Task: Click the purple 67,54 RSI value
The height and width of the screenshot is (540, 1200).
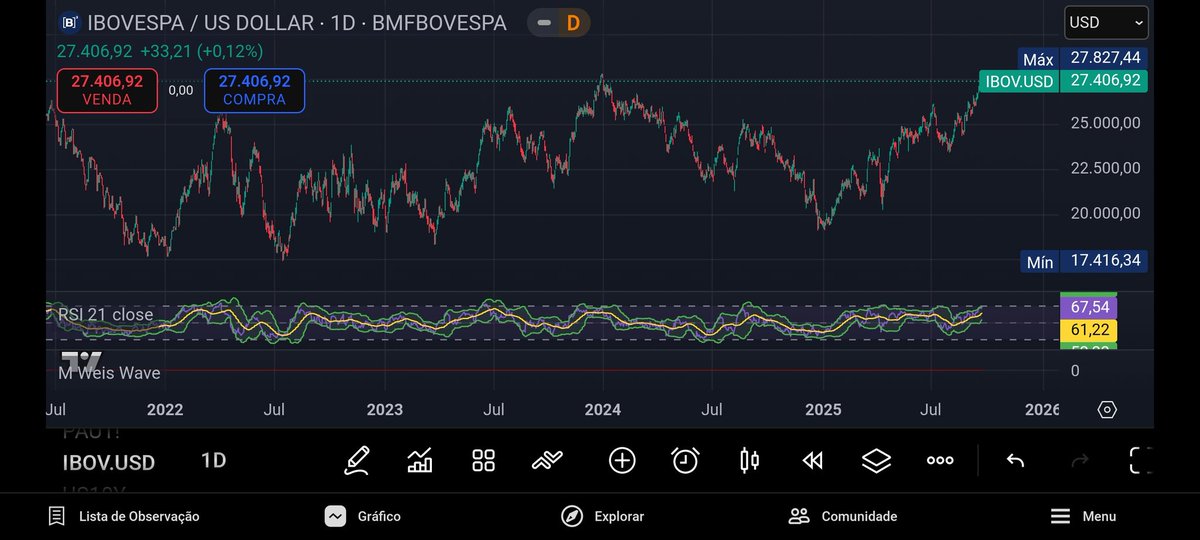Action: 1088,308
